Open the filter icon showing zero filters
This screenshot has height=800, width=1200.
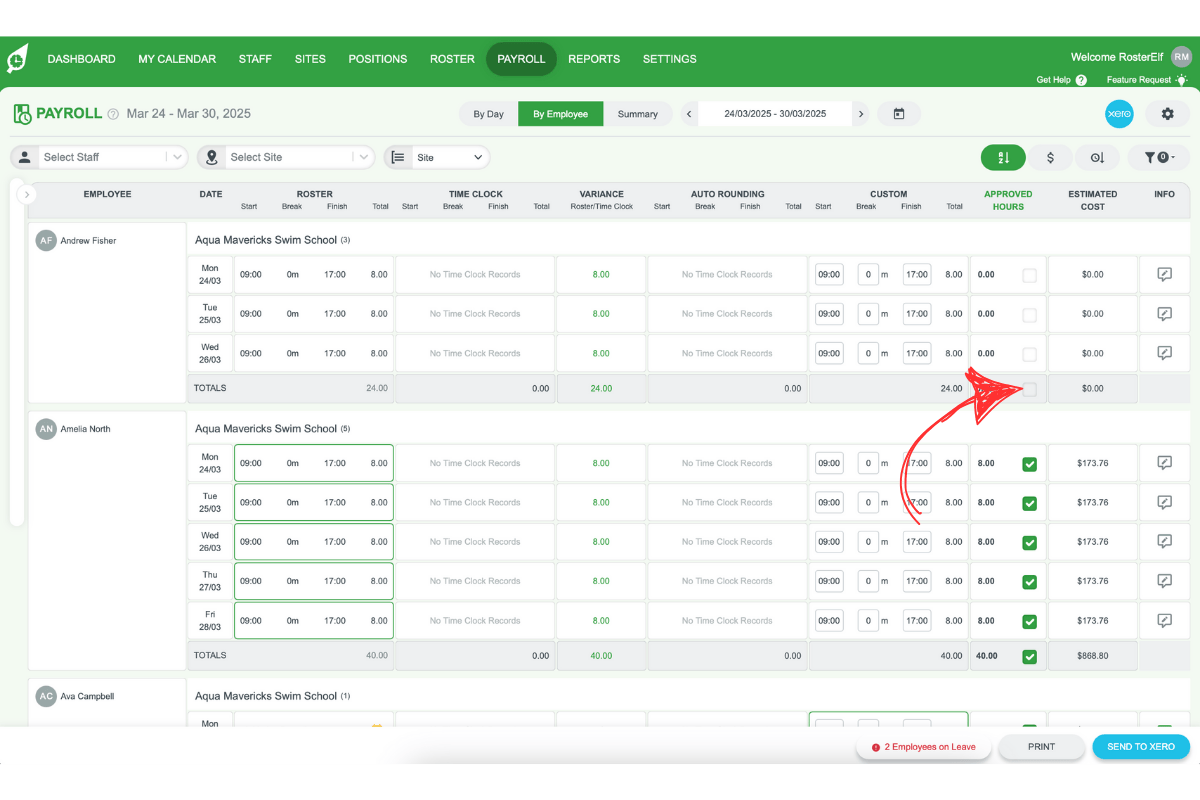pyautogui.click(x=1158, y=157)
